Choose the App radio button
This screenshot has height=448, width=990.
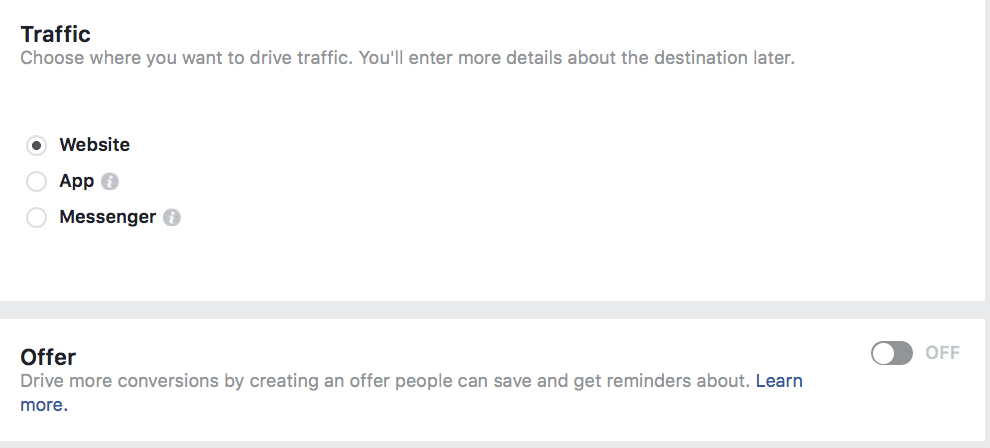tap(37, 182)
